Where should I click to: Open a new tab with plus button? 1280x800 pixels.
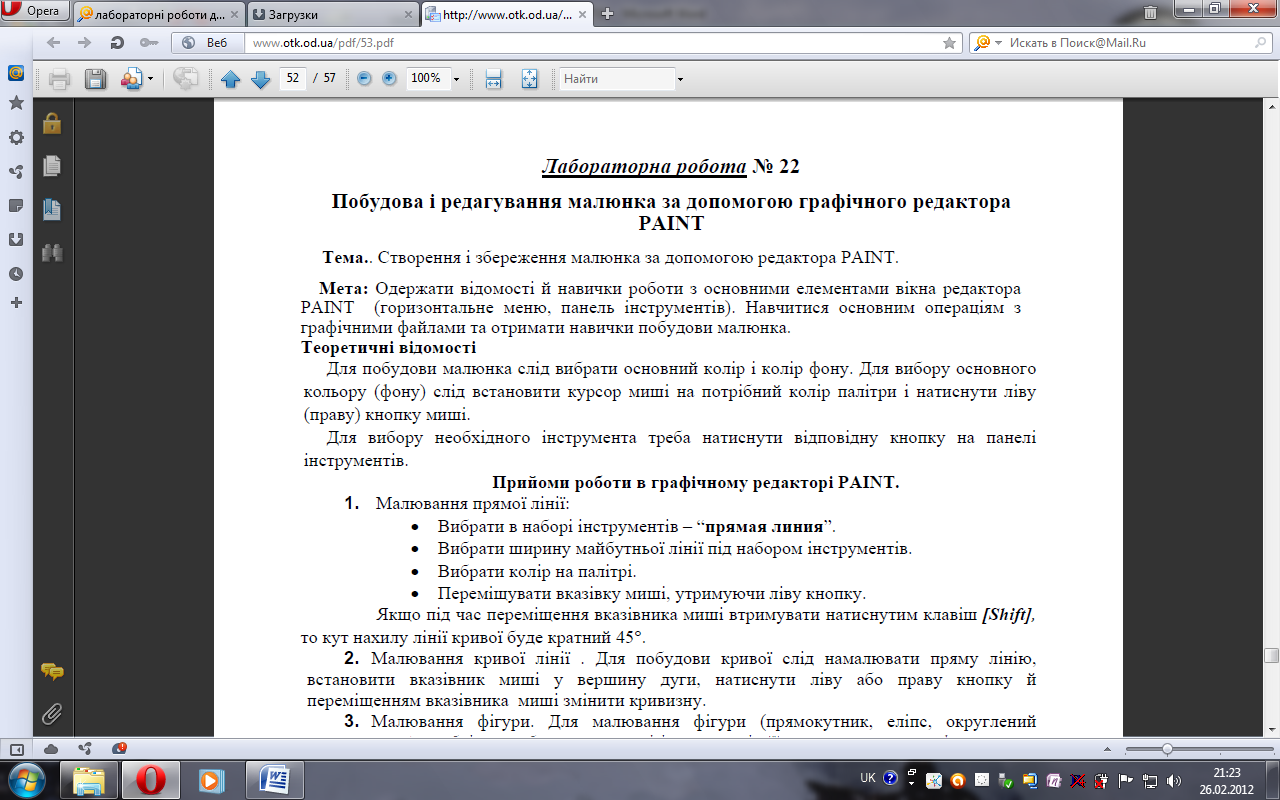[x=608, y=14]
